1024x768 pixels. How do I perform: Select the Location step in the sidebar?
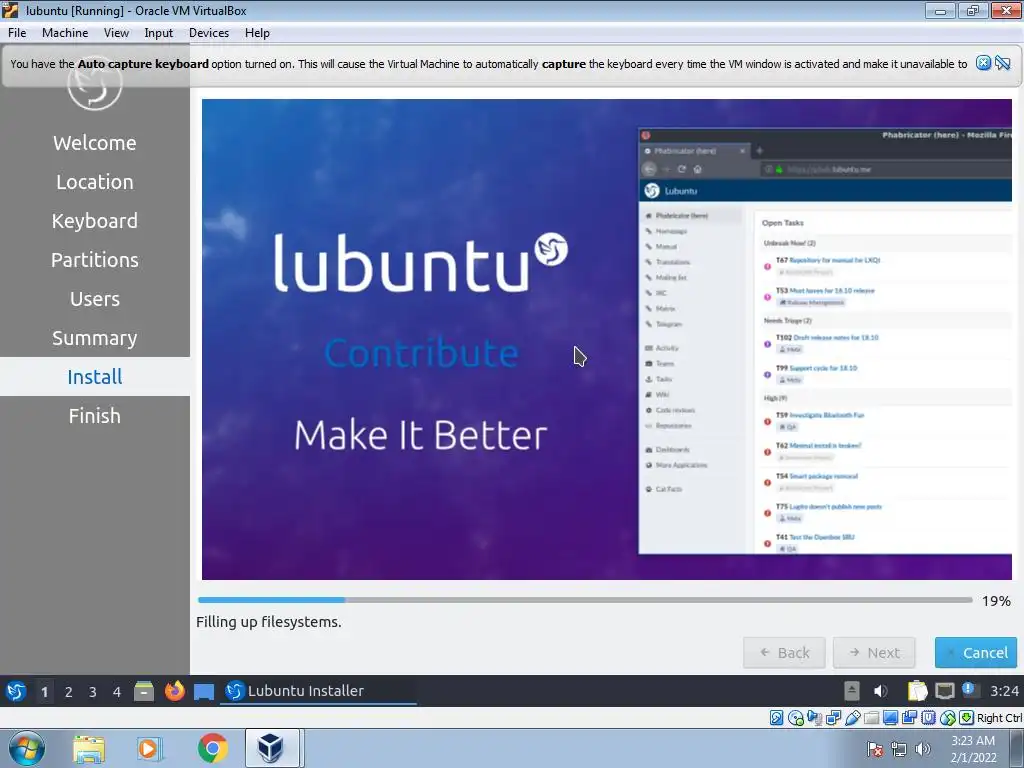pyautogui.click(x=95, y=182)
